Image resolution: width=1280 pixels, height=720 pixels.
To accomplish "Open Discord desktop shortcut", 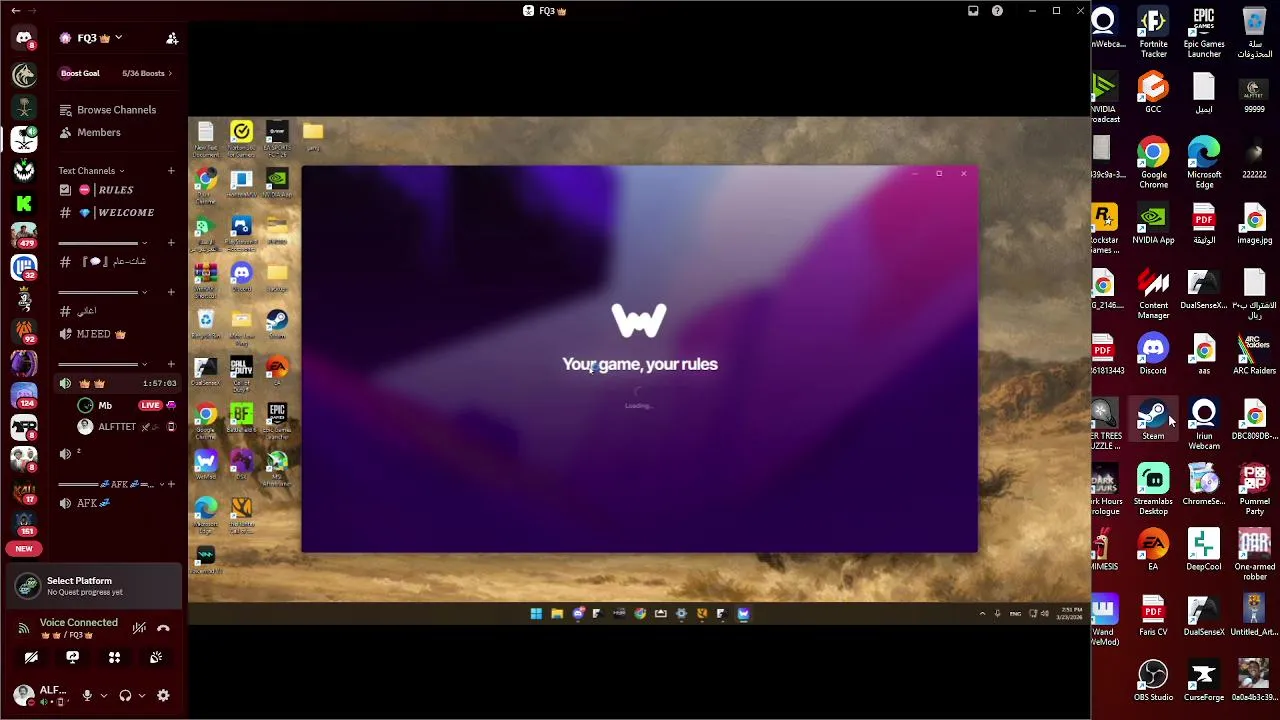I will 1153,355.
